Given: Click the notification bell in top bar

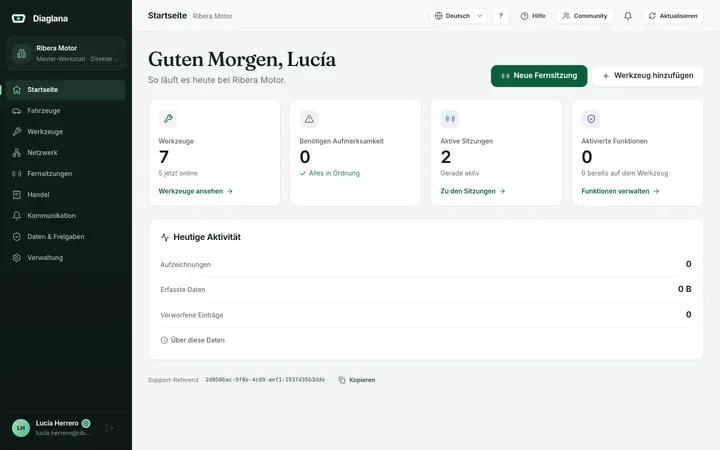Looking at the screenshot, I should [628, 16].
